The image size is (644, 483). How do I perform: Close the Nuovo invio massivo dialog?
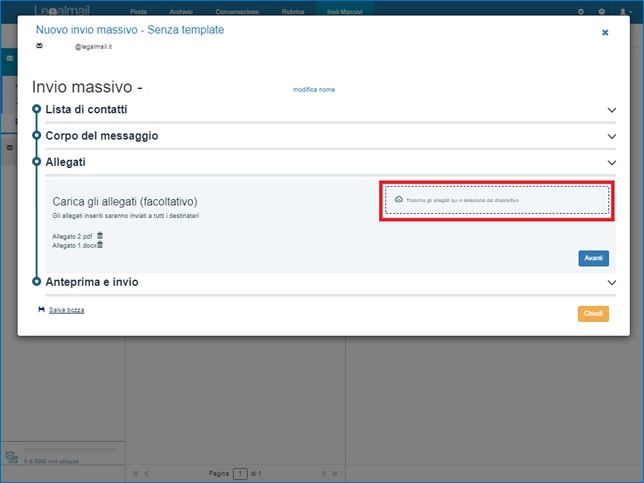(x=605, y=32)
